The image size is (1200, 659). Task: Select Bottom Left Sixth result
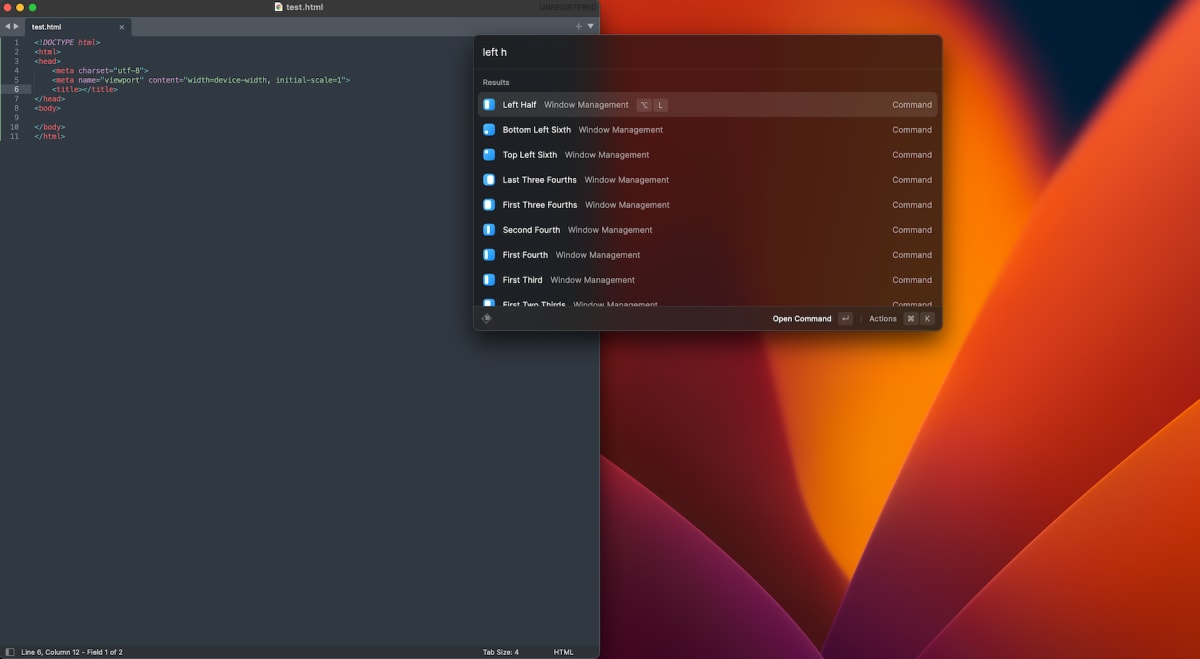tap(708, 130)
